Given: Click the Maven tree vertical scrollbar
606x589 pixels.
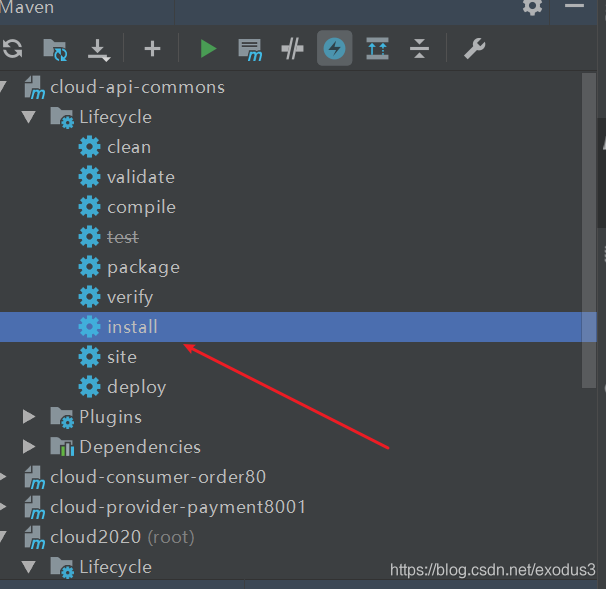Looking at the screenshot, I should pos(589,230).
